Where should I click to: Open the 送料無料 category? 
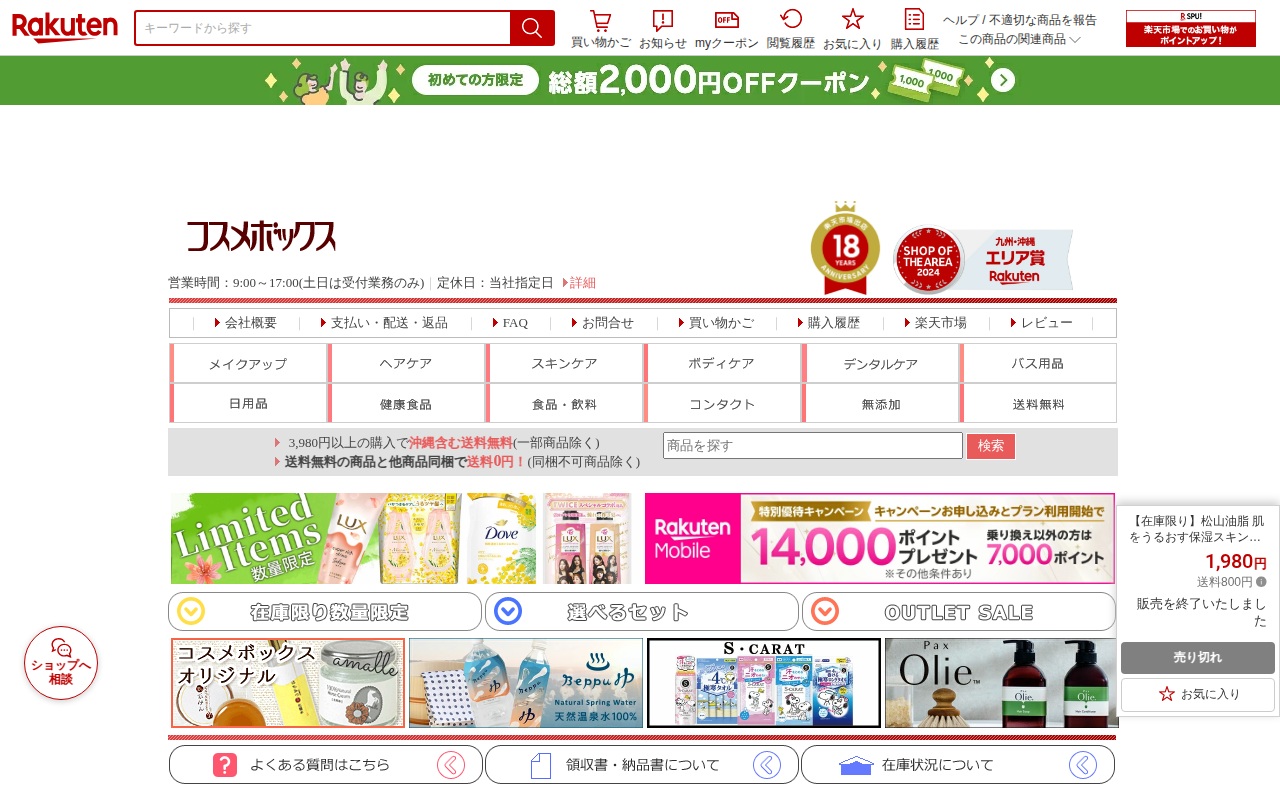point(1038,403)
